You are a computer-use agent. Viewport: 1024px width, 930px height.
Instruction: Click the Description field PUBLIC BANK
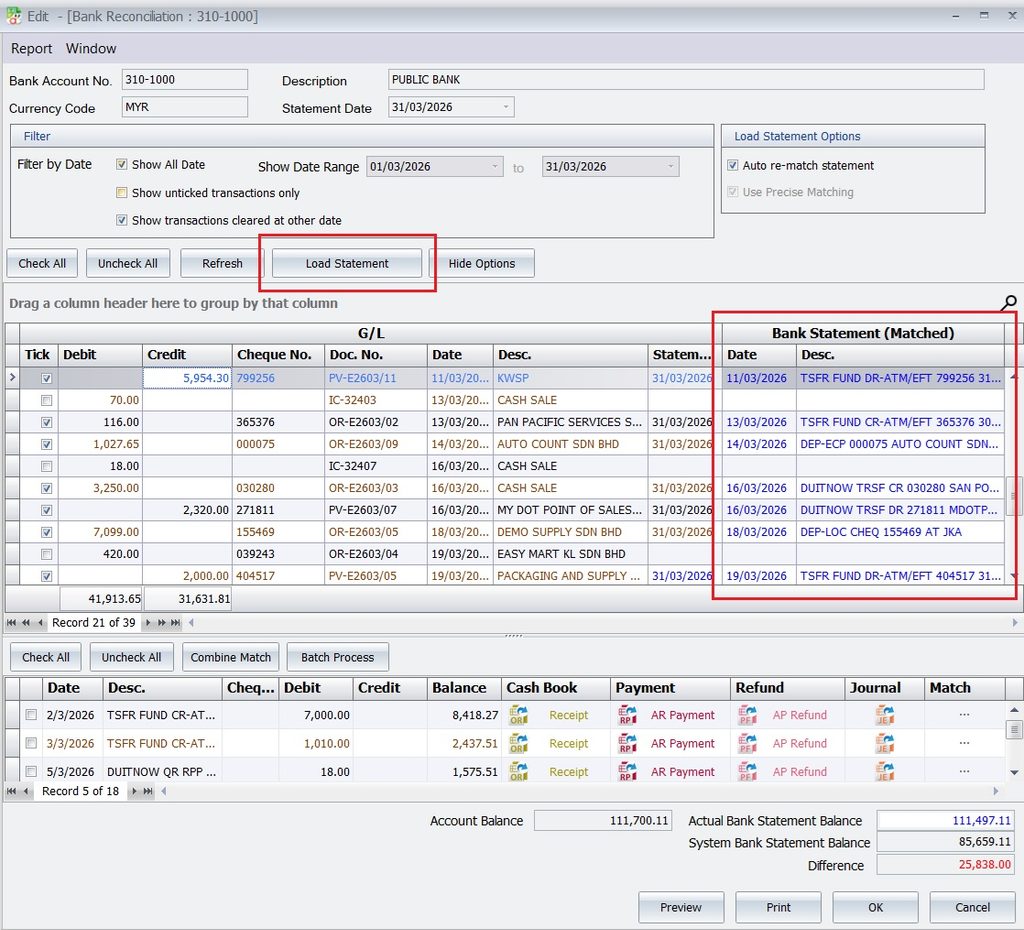[x=686, y=80]
